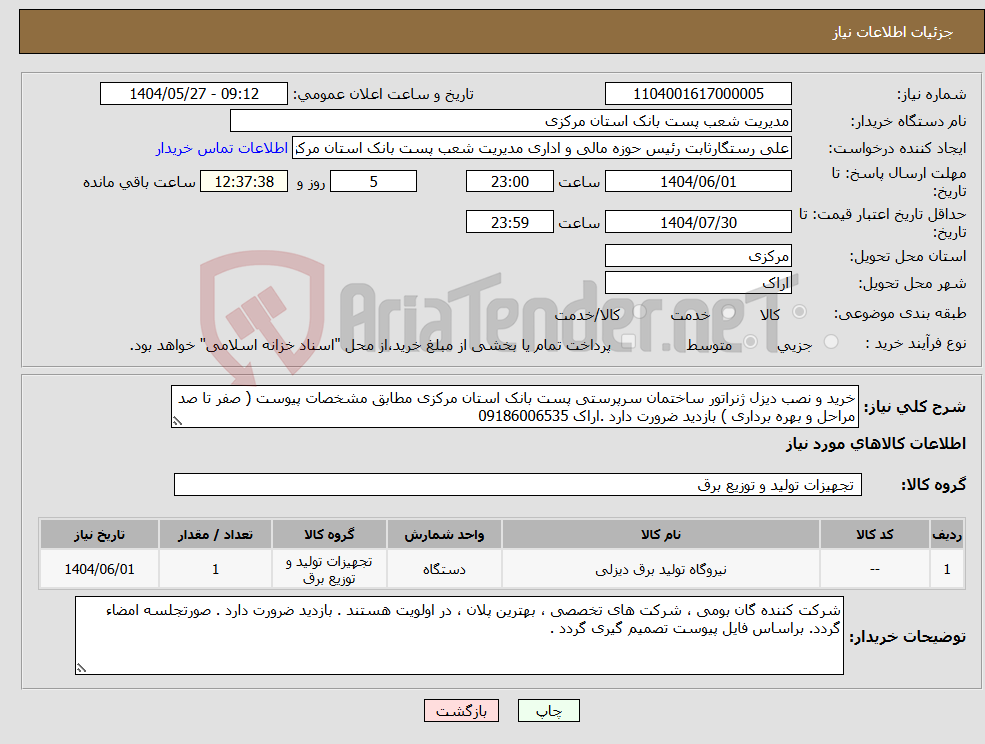
Task: Click the بازگشت button
Action: (x=461, y=710)
